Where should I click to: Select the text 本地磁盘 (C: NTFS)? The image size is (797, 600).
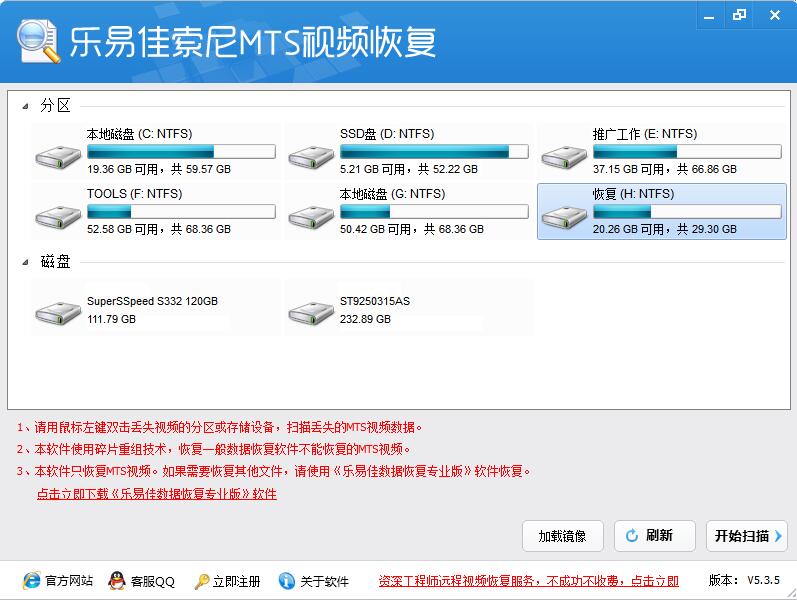[139, 134]
